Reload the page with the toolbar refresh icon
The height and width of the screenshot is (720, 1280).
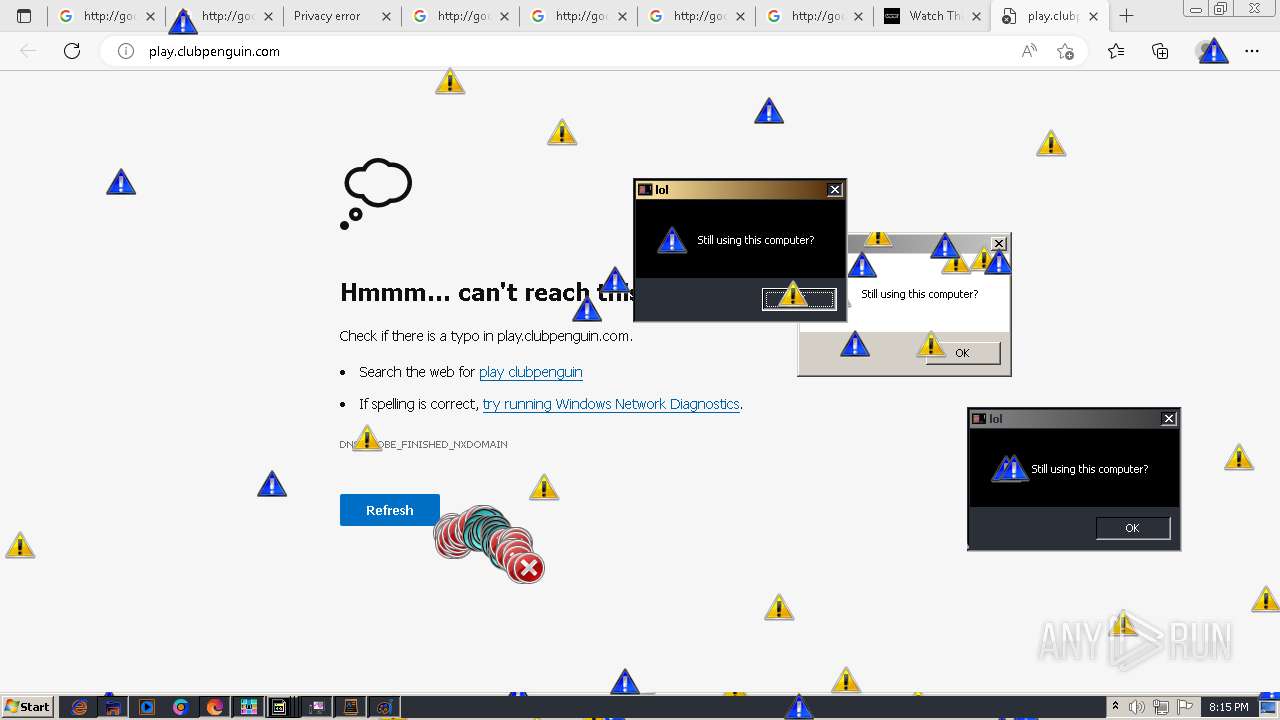point(72,51)
